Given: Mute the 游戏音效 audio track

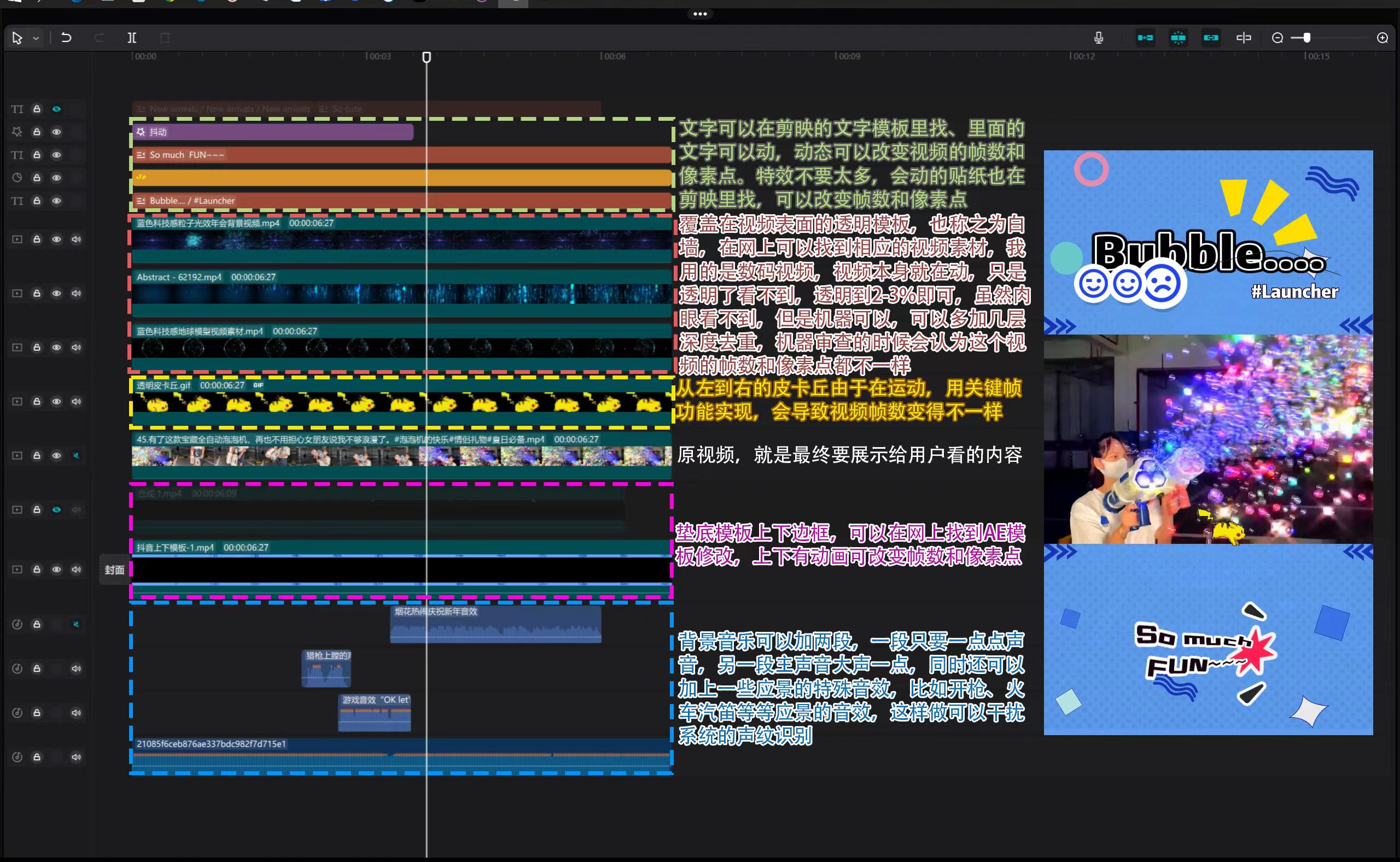Looking at the screenshot, I should [76, 713].
